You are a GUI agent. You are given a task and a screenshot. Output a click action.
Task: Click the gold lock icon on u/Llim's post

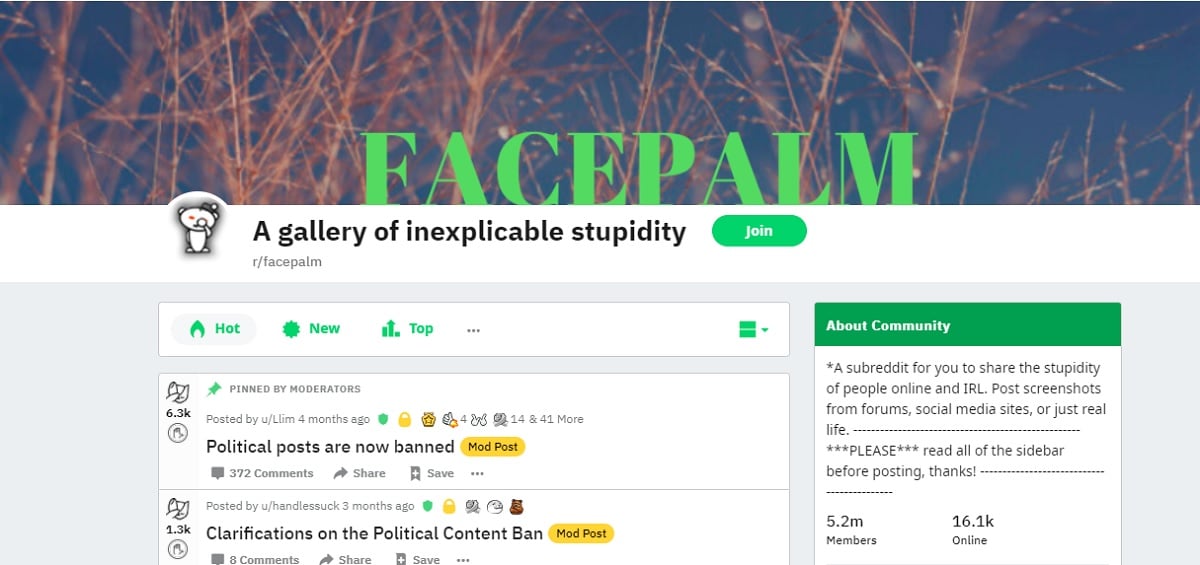click(x=405, y=419)
